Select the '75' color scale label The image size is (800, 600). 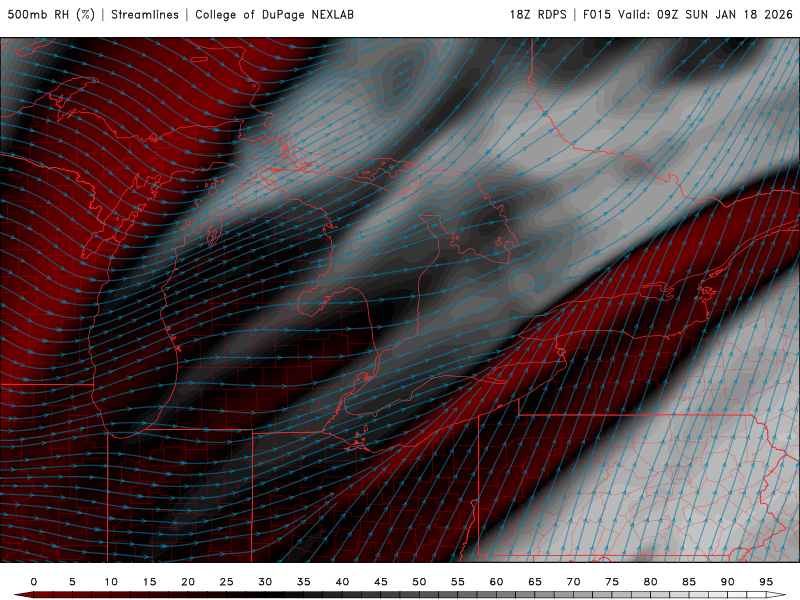[x=612, y=582]
